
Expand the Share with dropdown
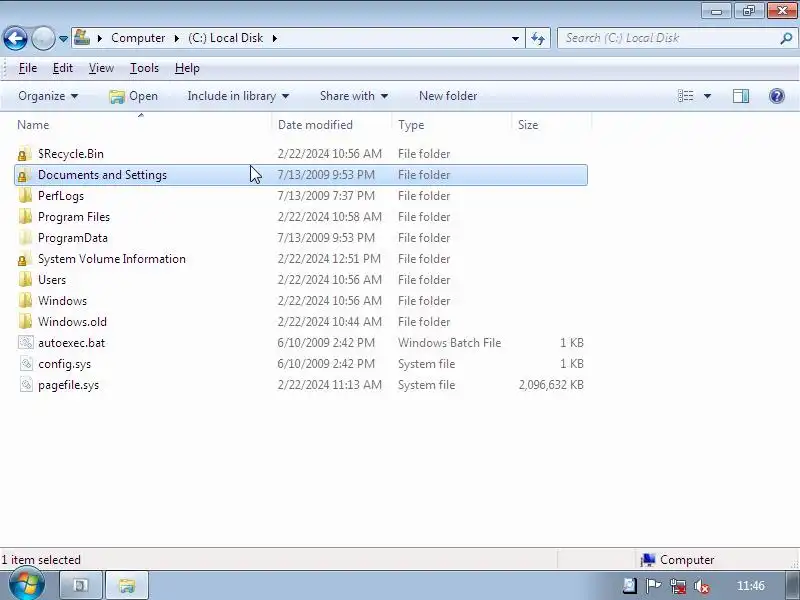coord(354,96)
